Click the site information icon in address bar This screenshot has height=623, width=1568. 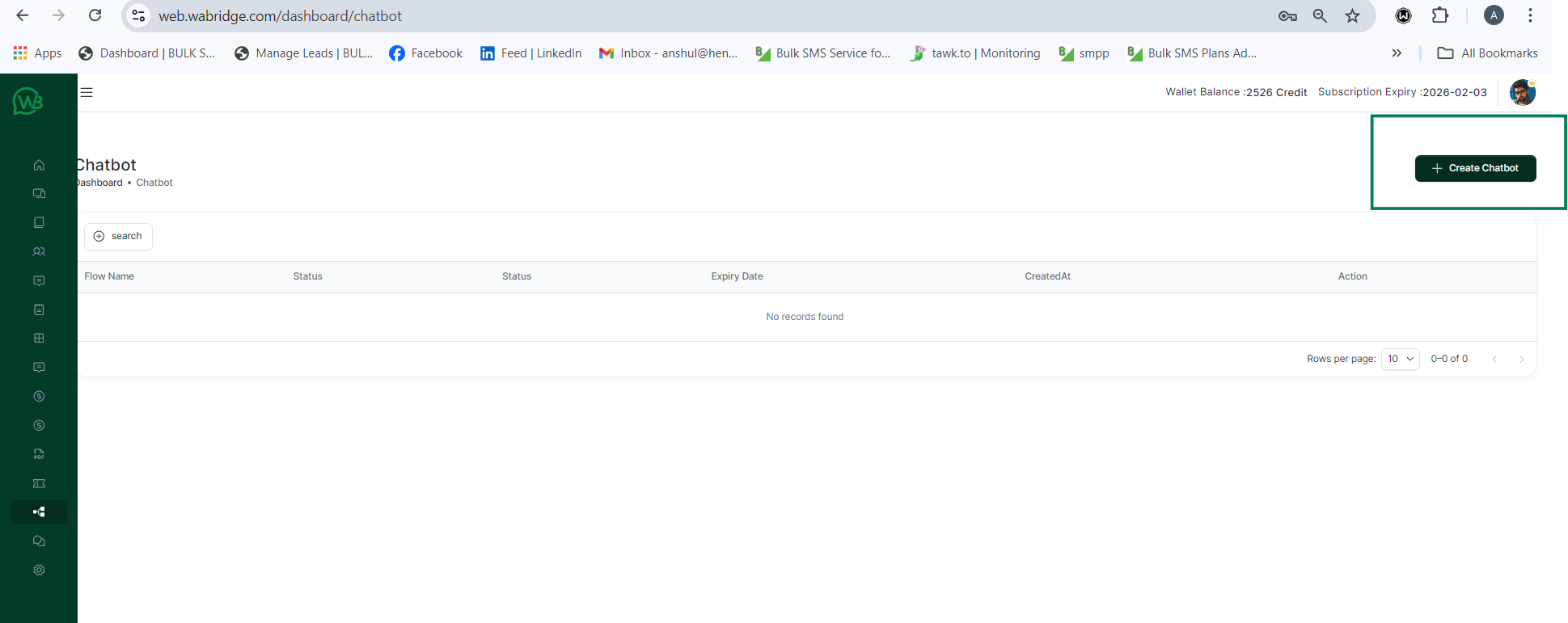[x=138, y=15]
